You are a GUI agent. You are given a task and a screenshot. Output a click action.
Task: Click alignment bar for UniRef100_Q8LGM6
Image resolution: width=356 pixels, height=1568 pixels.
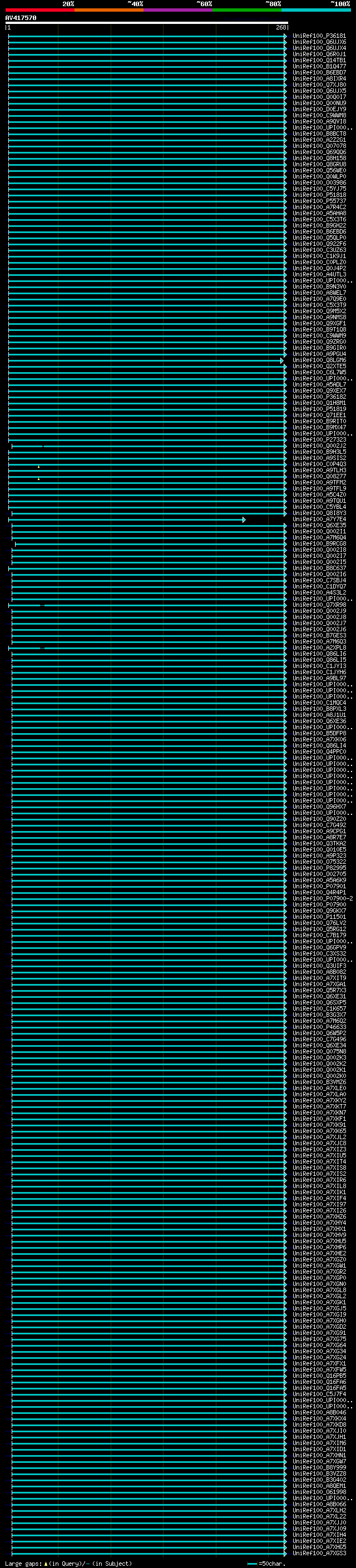click(145, 360)
